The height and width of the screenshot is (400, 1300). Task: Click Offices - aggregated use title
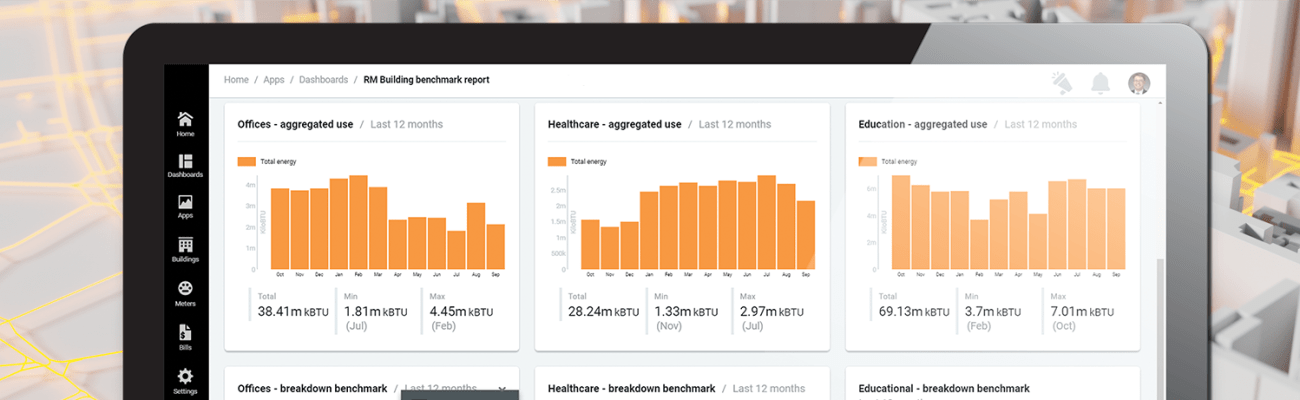[x=295, y=125]
